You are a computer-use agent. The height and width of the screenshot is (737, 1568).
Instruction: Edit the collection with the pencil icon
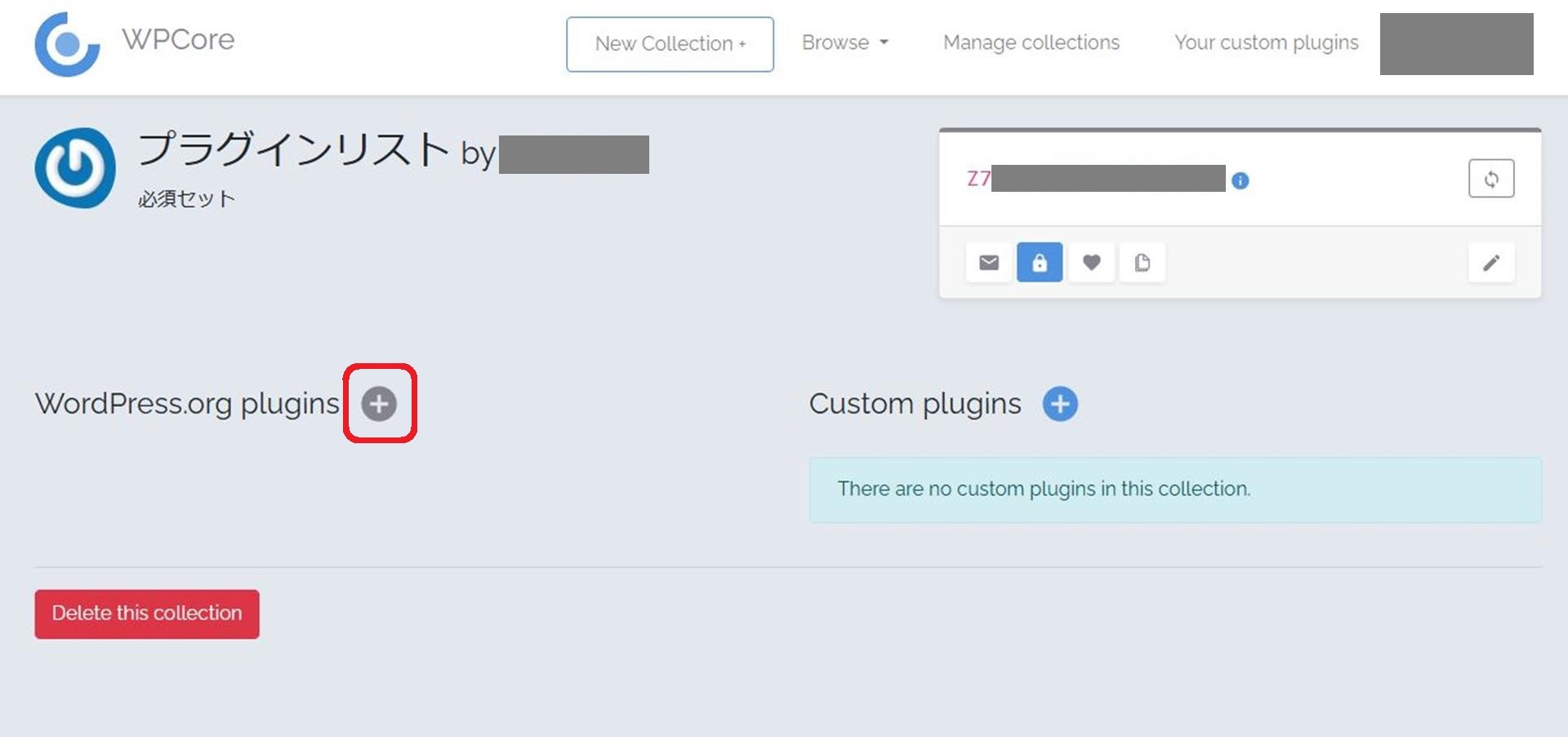(x=1490, y=262)
